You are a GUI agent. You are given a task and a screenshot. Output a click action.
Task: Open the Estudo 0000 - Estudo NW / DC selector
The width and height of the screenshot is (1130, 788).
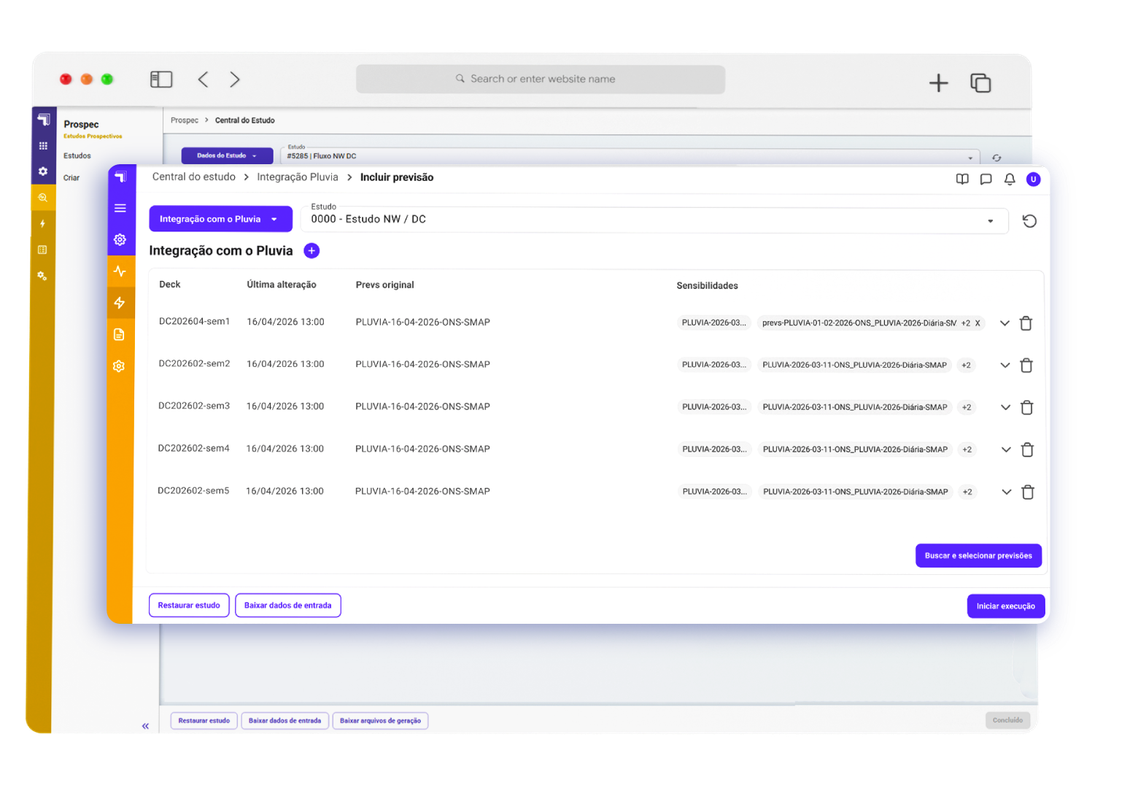(x=654, y=219)
